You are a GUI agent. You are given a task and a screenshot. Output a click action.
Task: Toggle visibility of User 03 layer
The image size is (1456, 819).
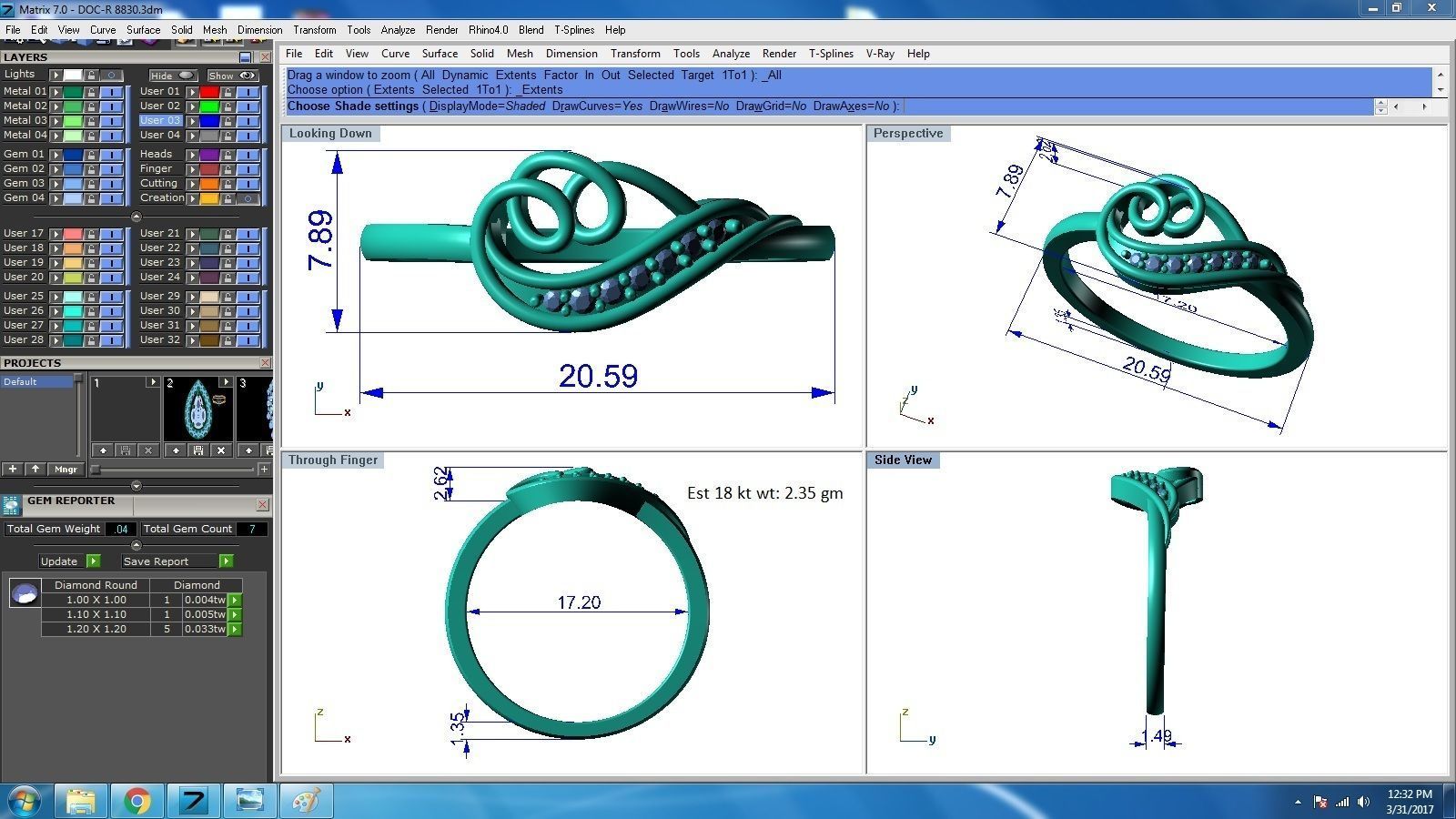(248, 121)
